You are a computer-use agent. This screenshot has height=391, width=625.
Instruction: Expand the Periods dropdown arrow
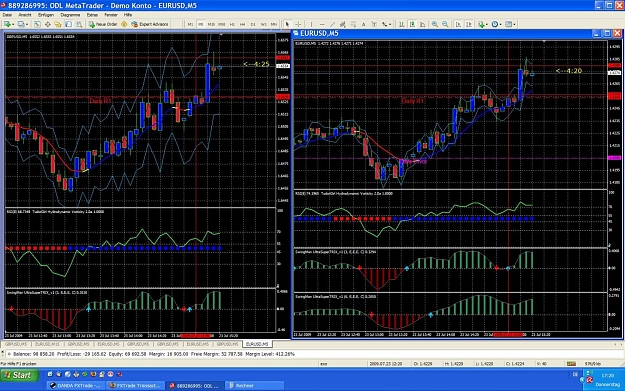pyautogui.click(x=501, y=24)
